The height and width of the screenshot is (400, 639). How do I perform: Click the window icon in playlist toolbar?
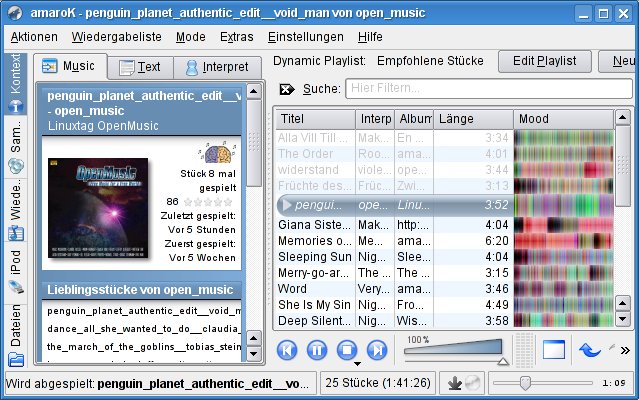[x=554, y=349]
